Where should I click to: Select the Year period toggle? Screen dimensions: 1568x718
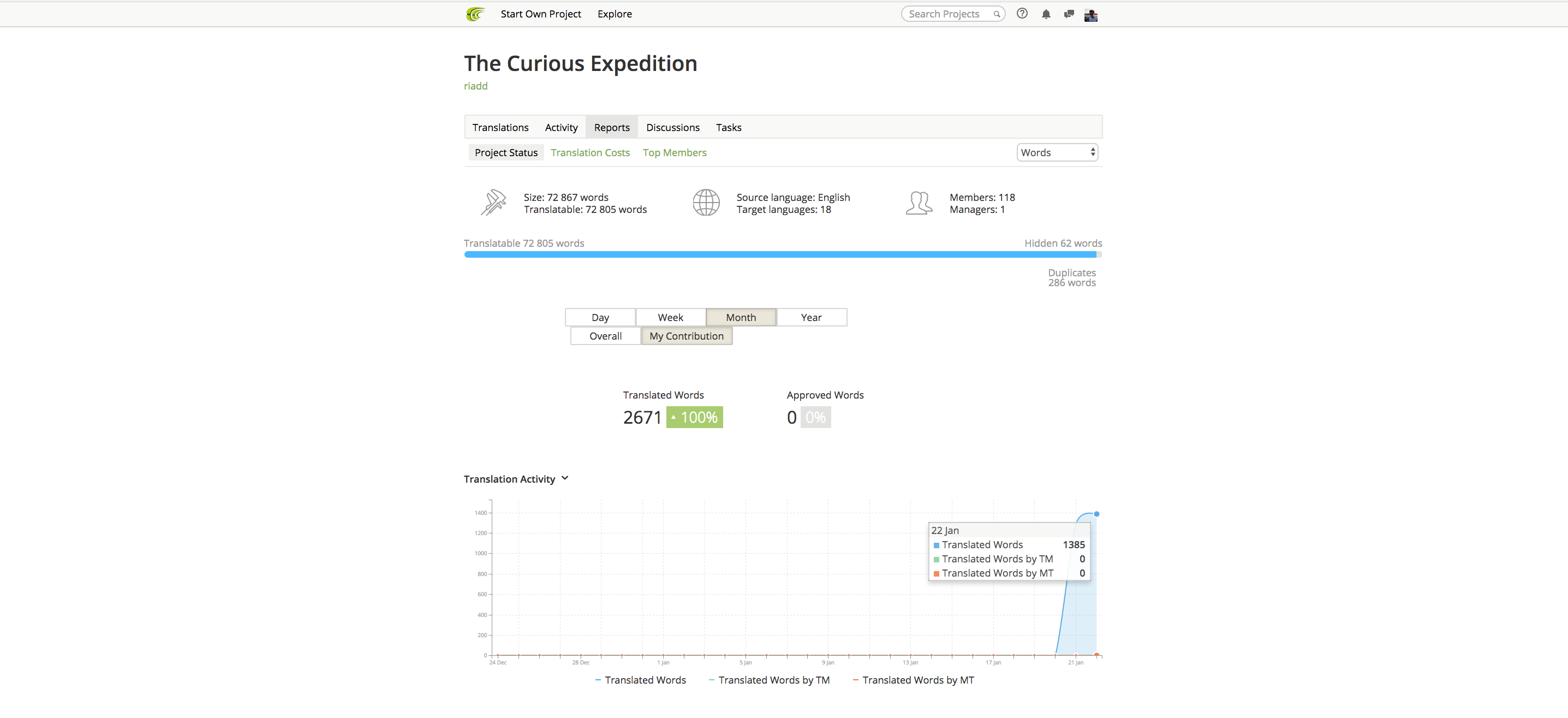point(812,317)
